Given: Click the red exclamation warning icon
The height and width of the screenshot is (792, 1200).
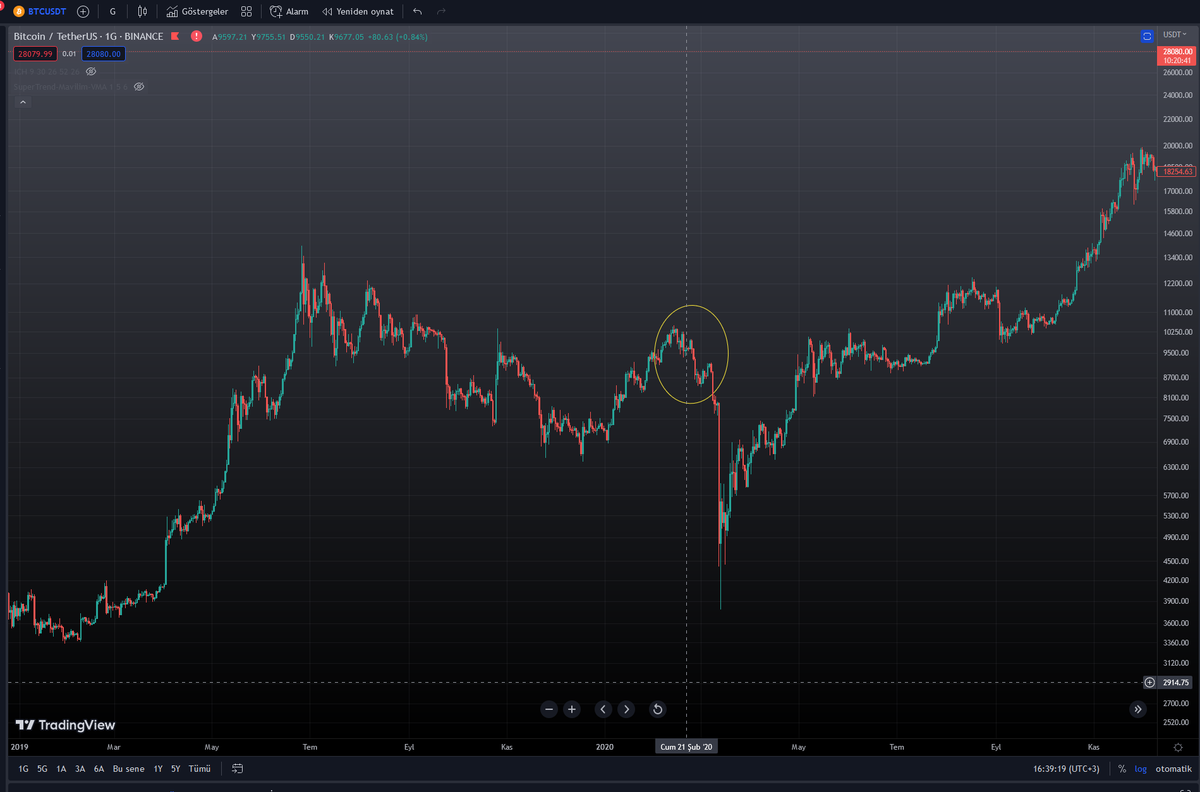Looking at the screenshot, I should (x=196, y=36).
